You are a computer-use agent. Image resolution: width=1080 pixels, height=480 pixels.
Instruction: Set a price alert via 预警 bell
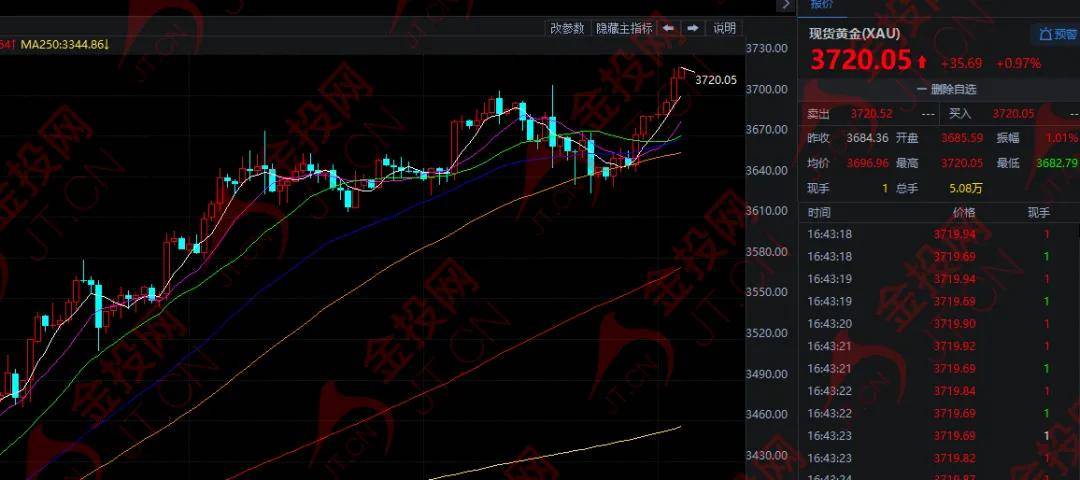point(1057,33)
